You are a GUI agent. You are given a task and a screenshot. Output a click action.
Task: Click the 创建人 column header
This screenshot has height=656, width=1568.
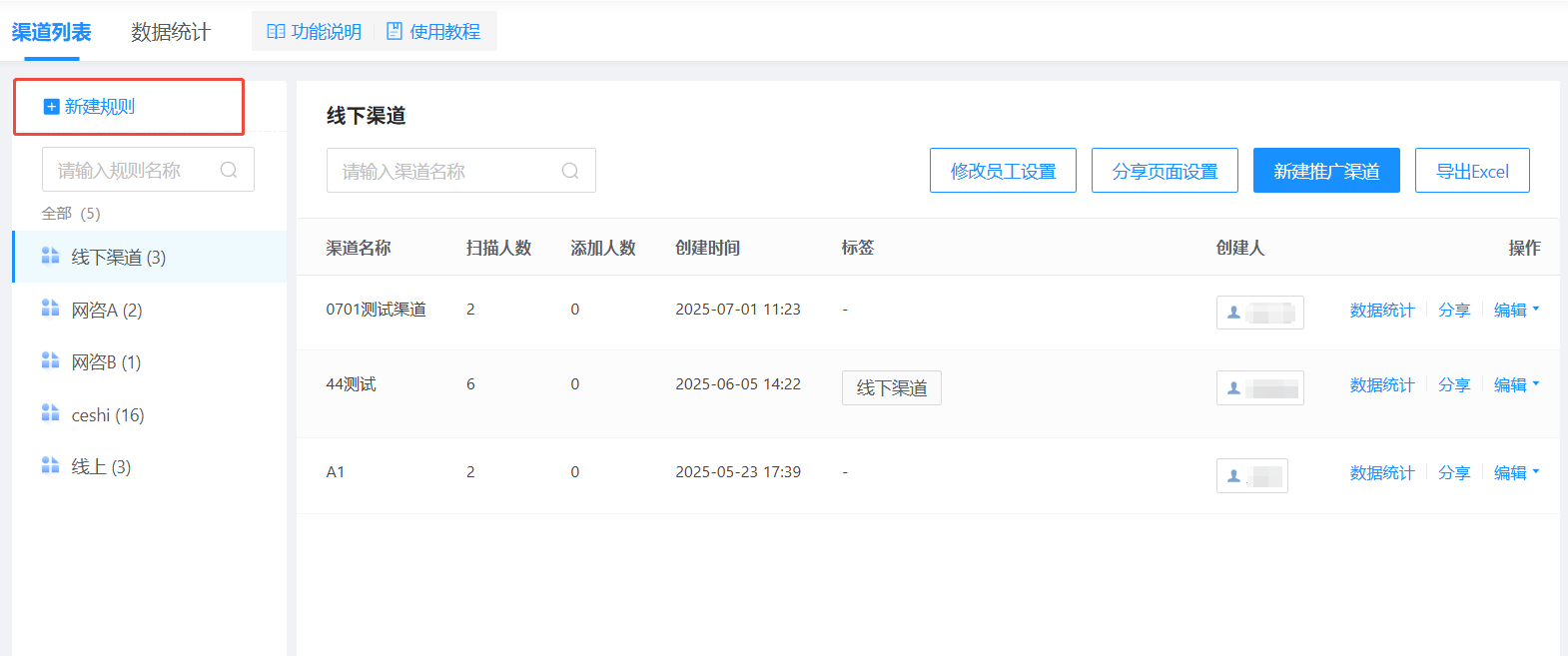pos(1240,248)
